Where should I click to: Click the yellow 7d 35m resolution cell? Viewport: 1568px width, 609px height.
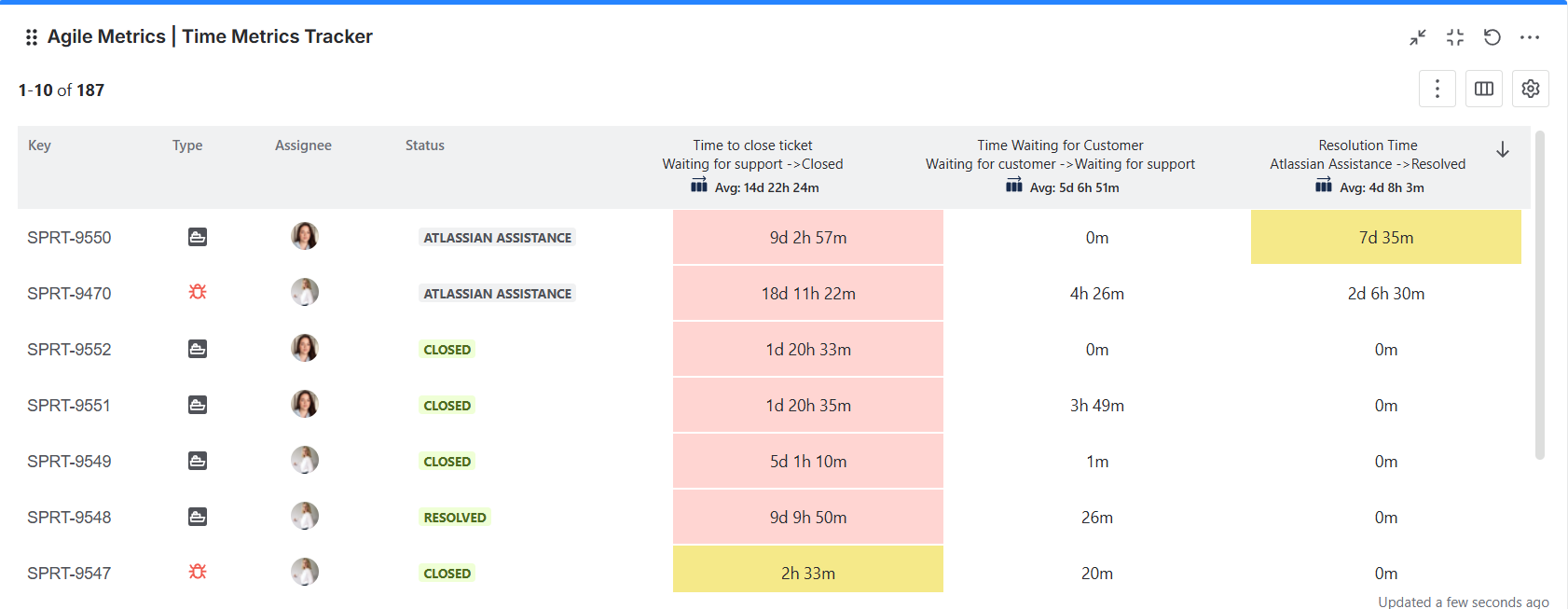(x=1386, y=237)
